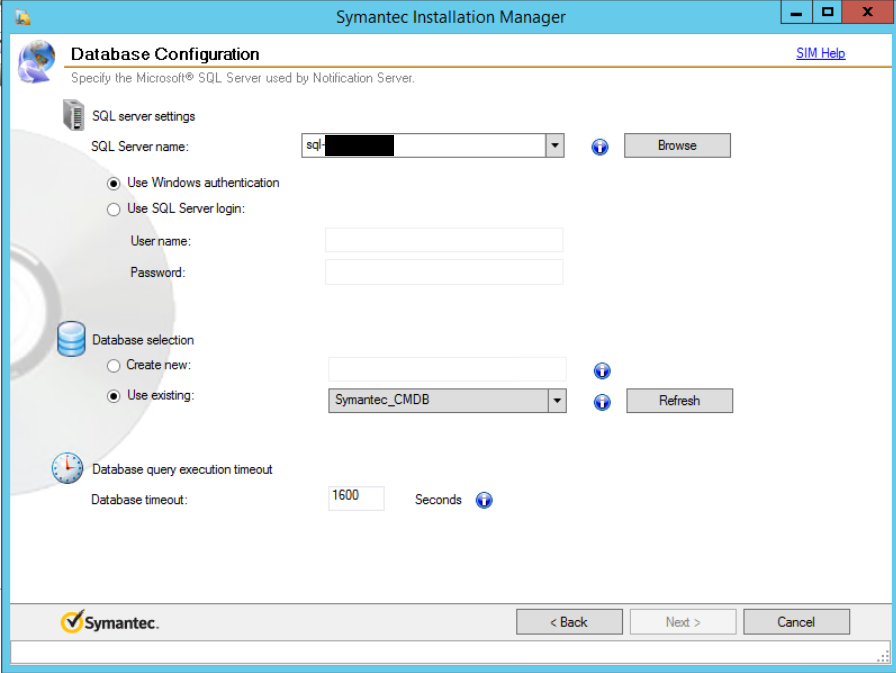Select Use SQL Server login option
896x673 pixels.
114,210
